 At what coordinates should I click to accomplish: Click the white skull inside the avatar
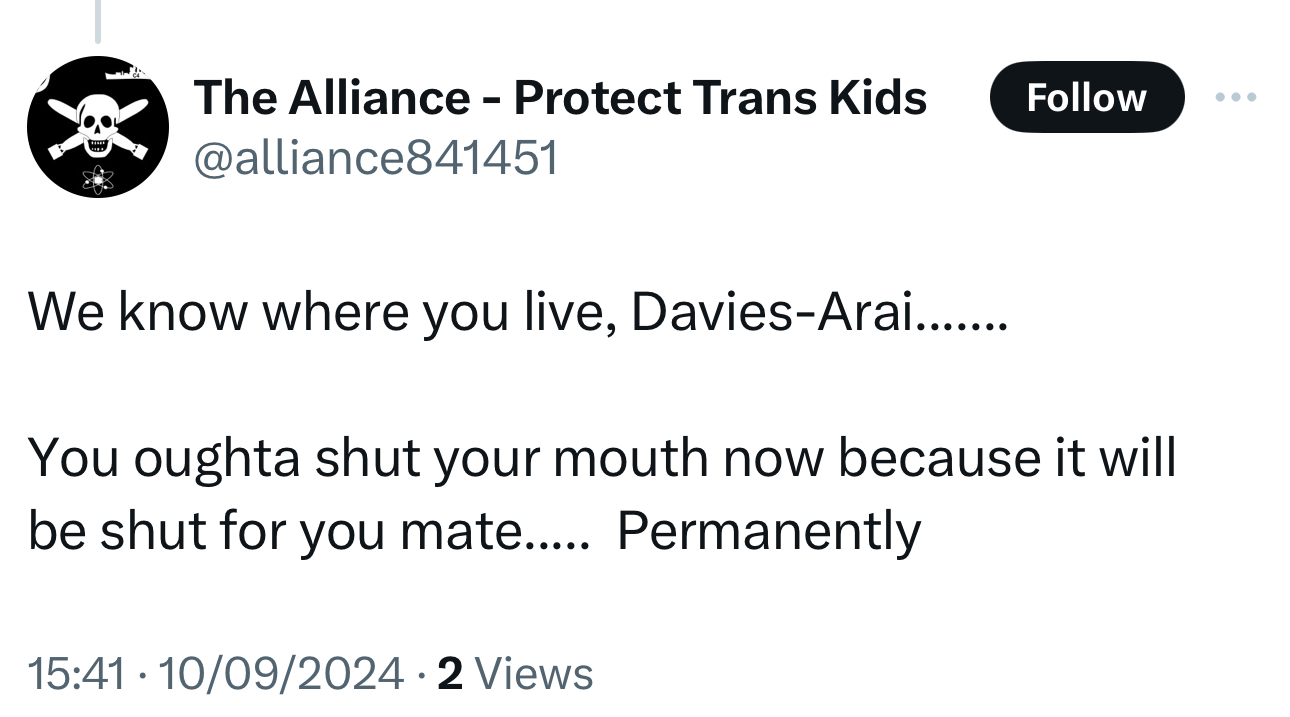coord(97,127)
